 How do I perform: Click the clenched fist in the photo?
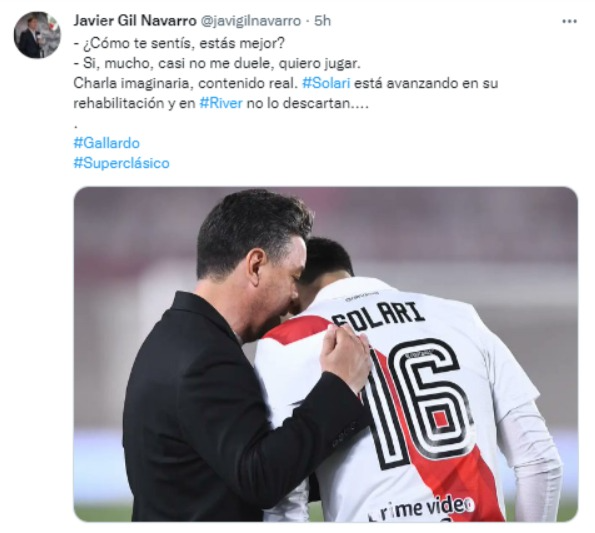(x=344, y=356)
